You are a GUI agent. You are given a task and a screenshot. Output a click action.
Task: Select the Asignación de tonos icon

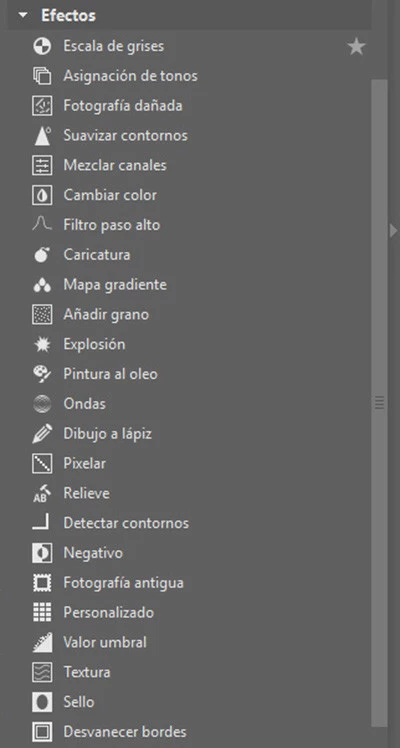[42, 76]
